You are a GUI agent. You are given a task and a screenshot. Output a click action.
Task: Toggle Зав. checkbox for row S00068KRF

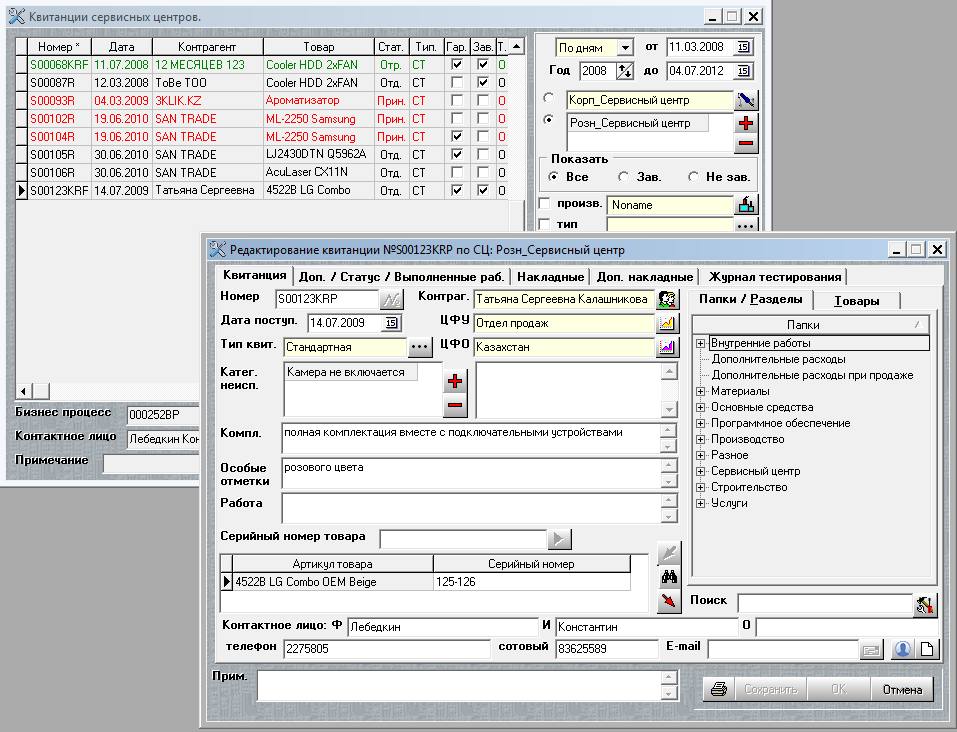[x=483, y=64]
